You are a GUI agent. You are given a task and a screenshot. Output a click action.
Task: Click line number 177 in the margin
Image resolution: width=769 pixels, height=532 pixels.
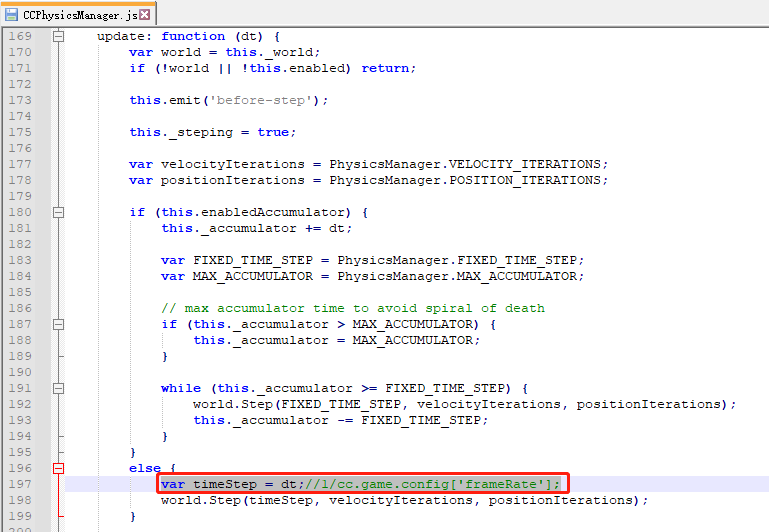[20, 164]
